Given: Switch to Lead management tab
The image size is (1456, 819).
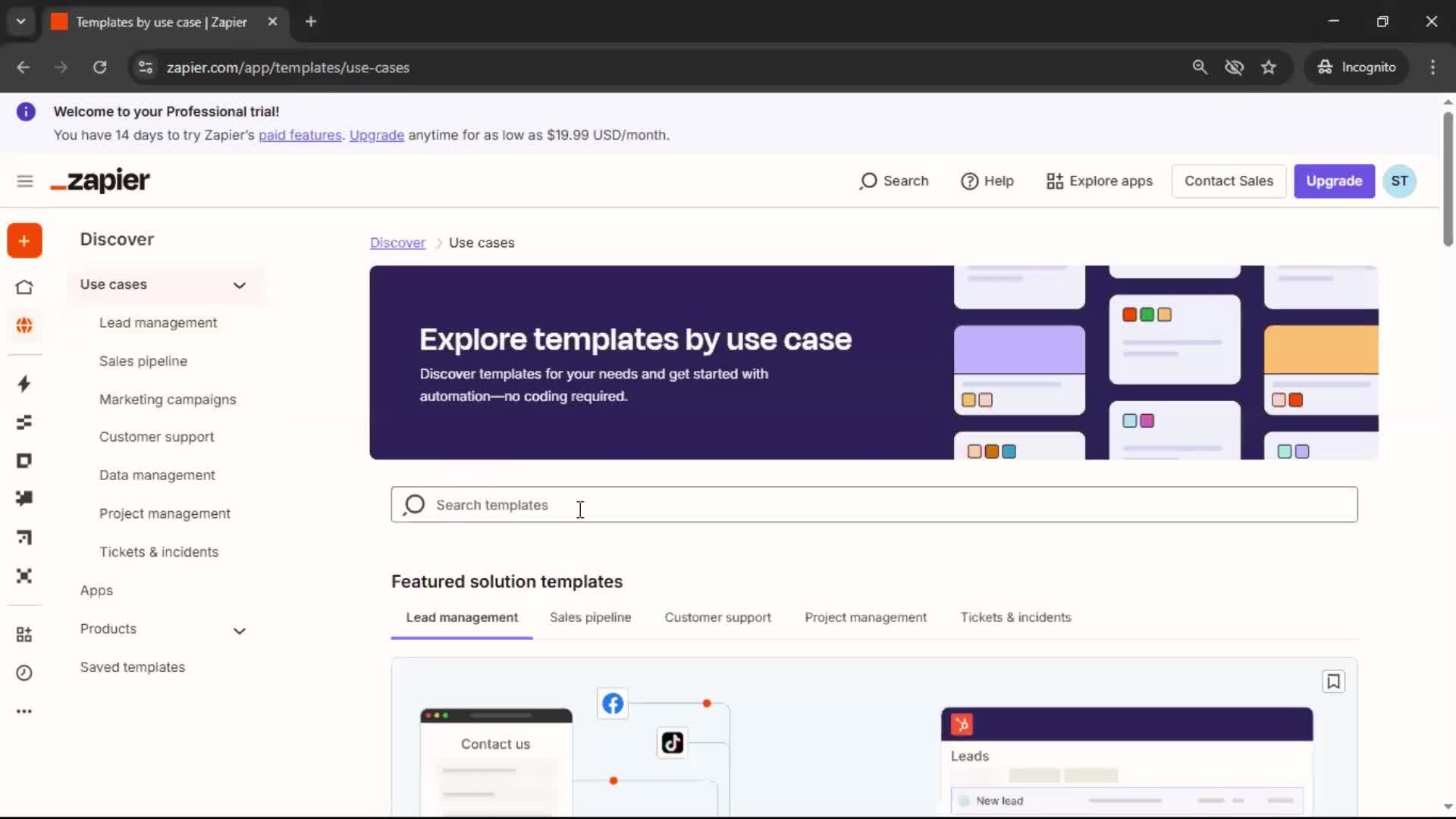Looking at the screenshot, I should click(462, 617).
